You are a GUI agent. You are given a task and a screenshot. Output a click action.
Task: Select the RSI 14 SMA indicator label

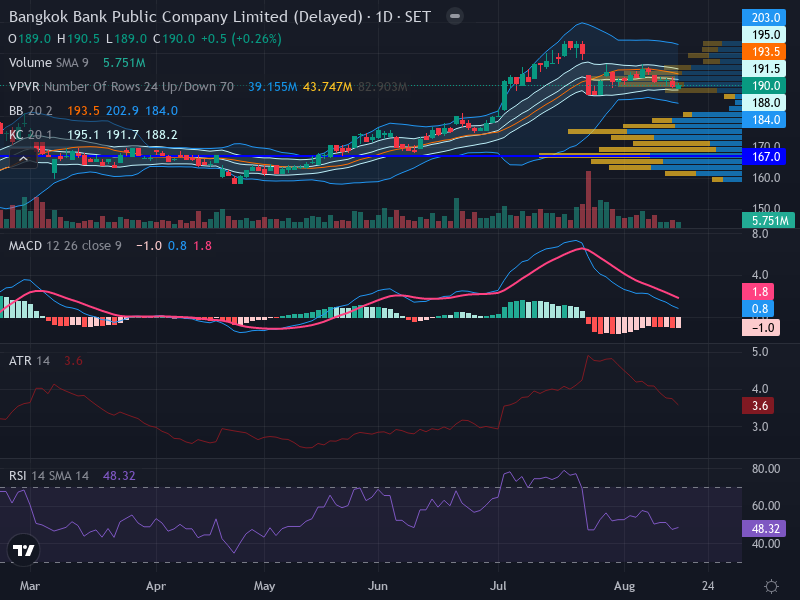49,476
